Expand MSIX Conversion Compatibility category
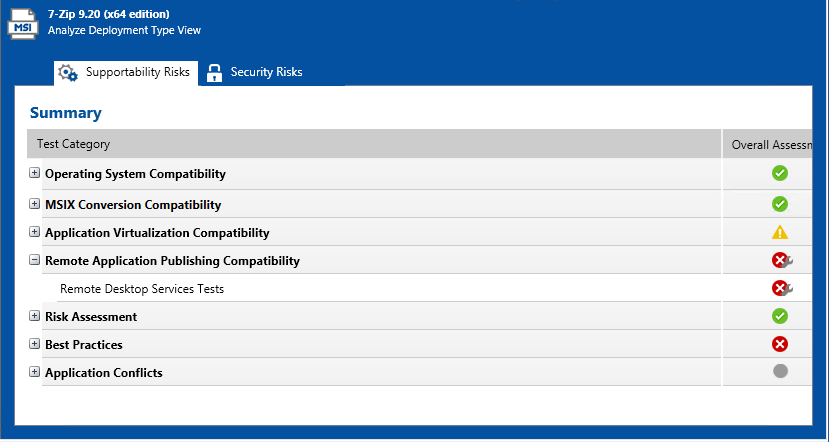 coord(35,204)
